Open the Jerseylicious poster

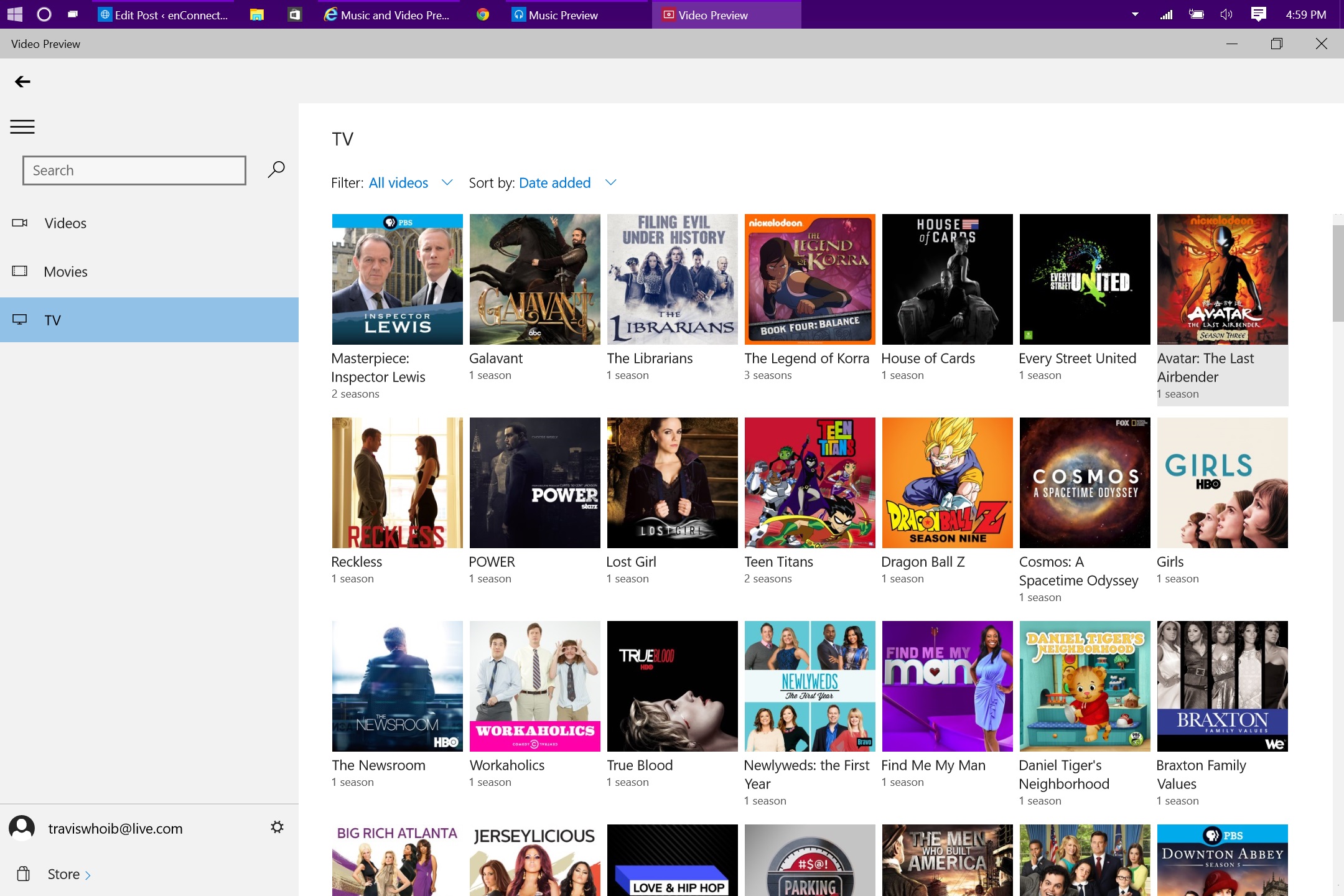point(534,860)
